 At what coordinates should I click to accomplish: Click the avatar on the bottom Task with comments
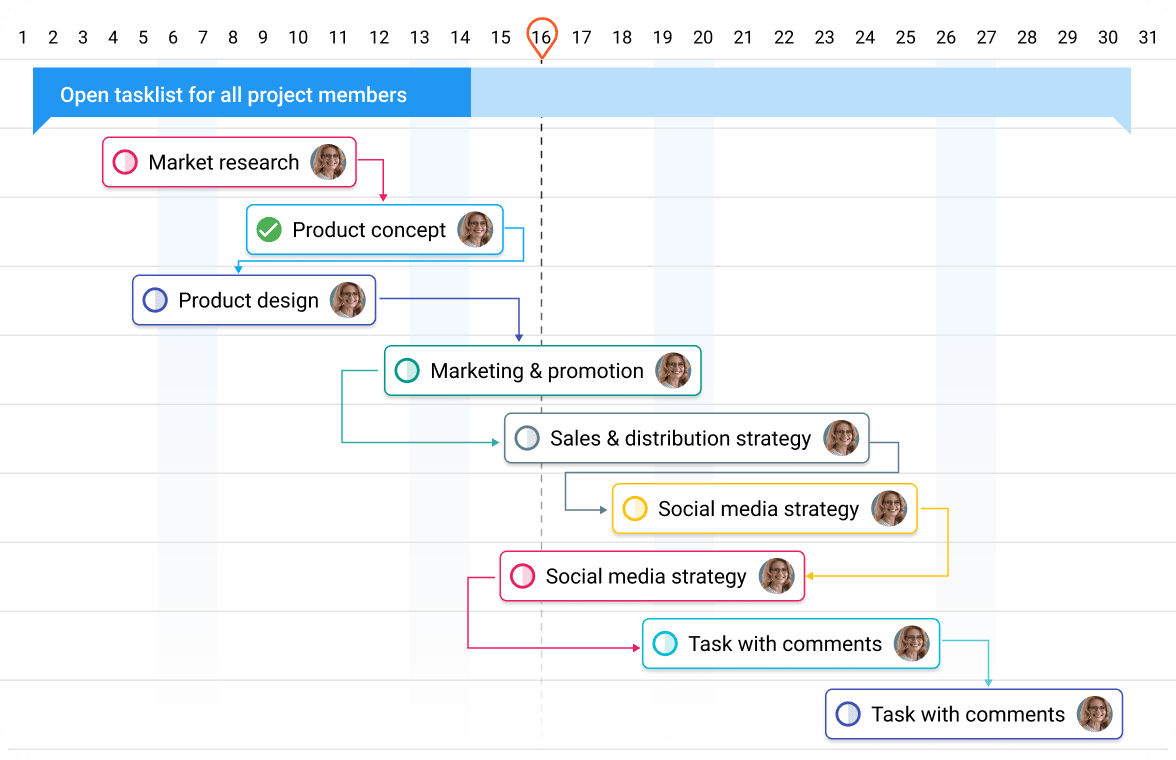(1095, 714)
